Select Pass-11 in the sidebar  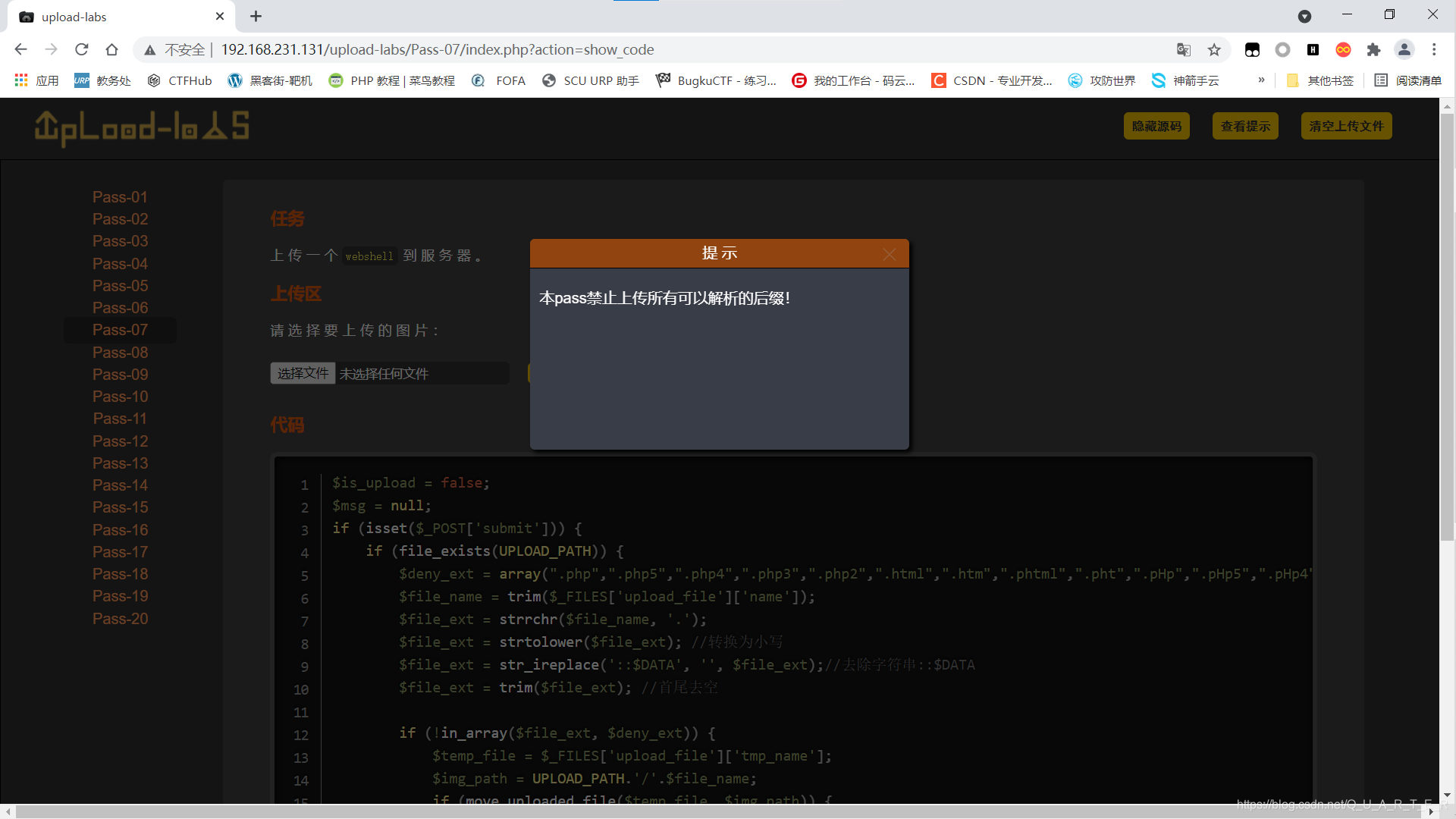120,419
